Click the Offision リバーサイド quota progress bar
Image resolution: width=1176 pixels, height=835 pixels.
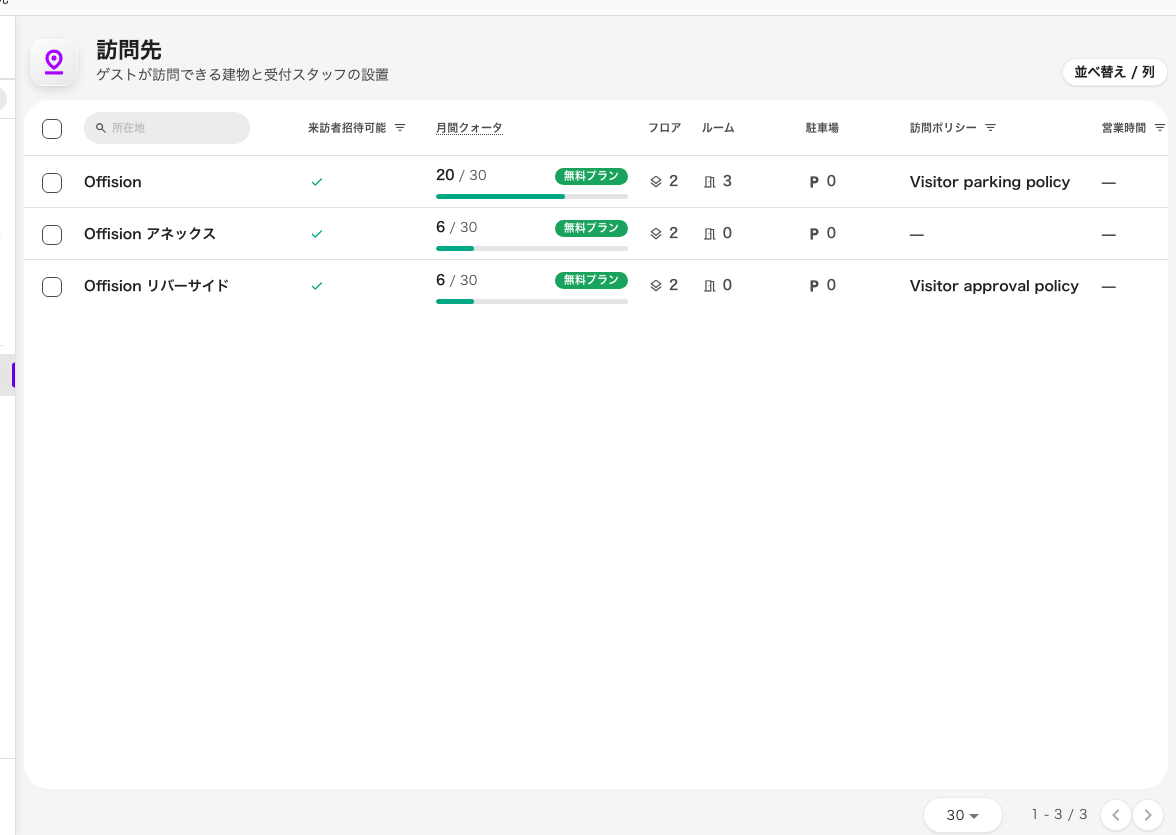click(x=532, y=302)
